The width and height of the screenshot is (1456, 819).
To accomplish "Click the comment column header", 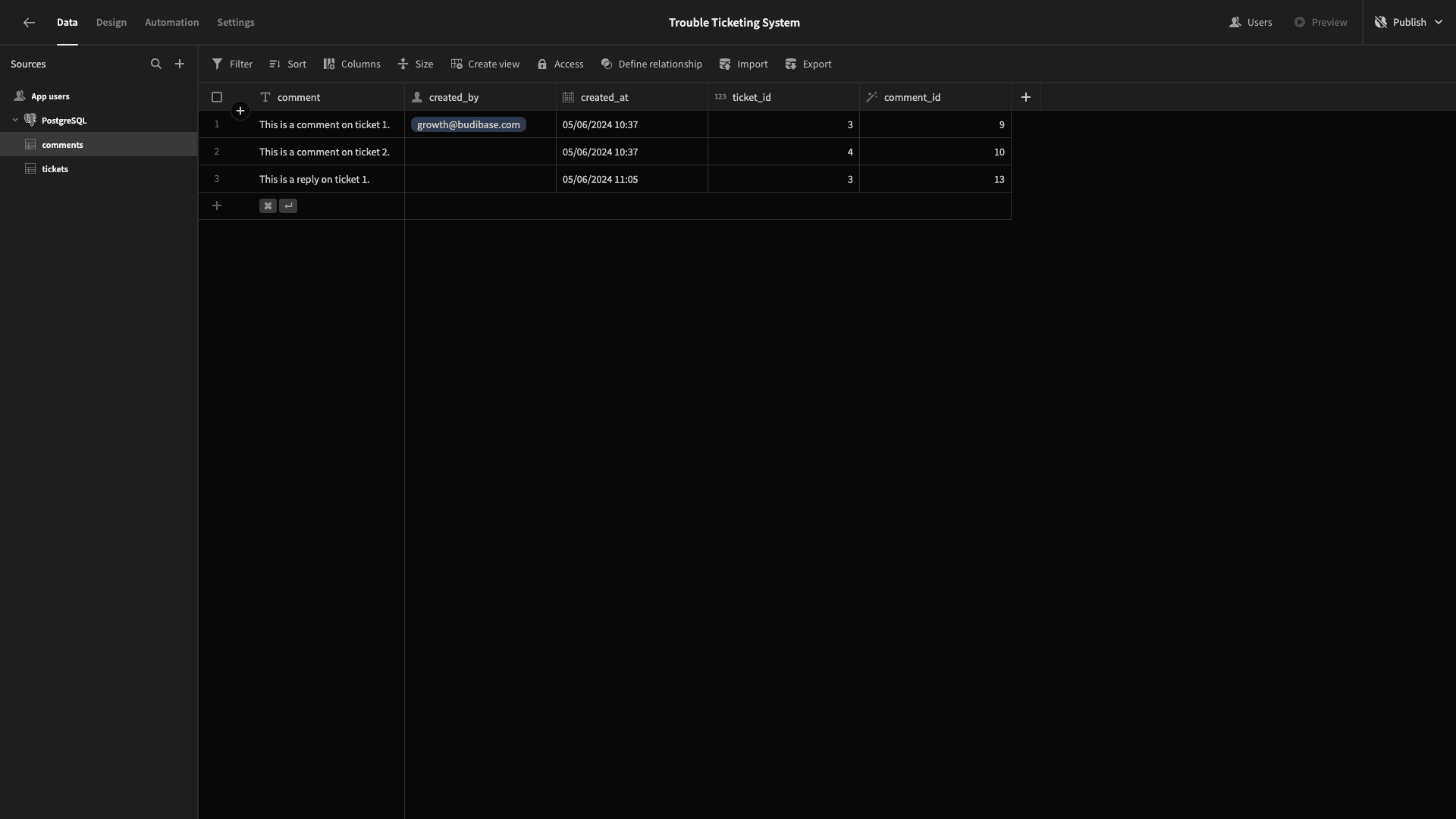I will point(328,97).
